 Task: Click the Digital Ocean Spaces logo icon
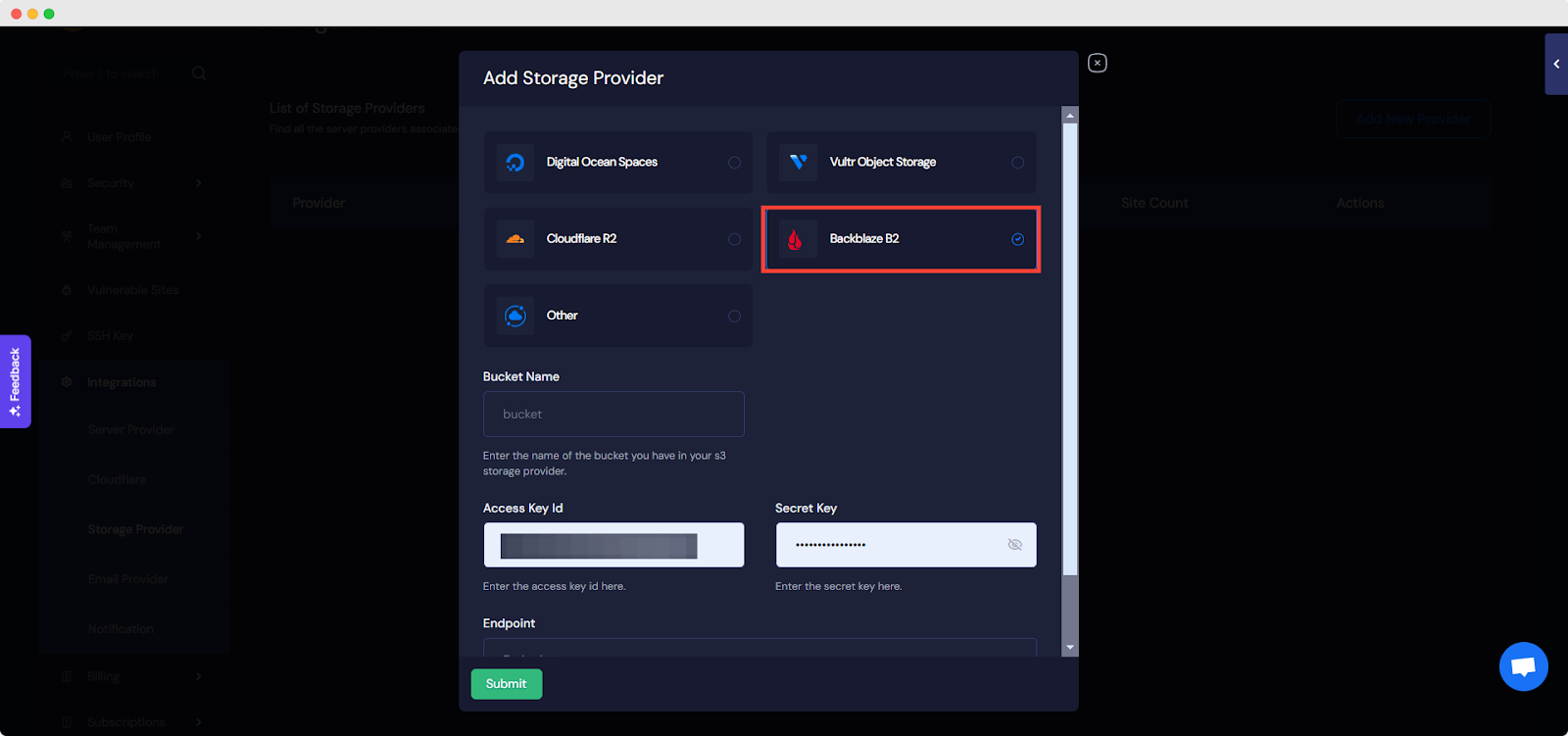click(x=515, y=163)
